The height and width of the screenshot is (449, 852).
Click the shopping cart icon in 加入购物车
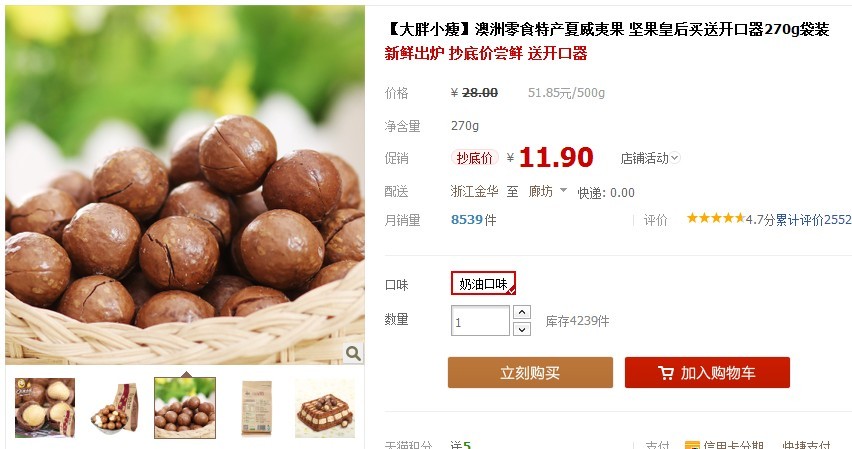point(666,373)
